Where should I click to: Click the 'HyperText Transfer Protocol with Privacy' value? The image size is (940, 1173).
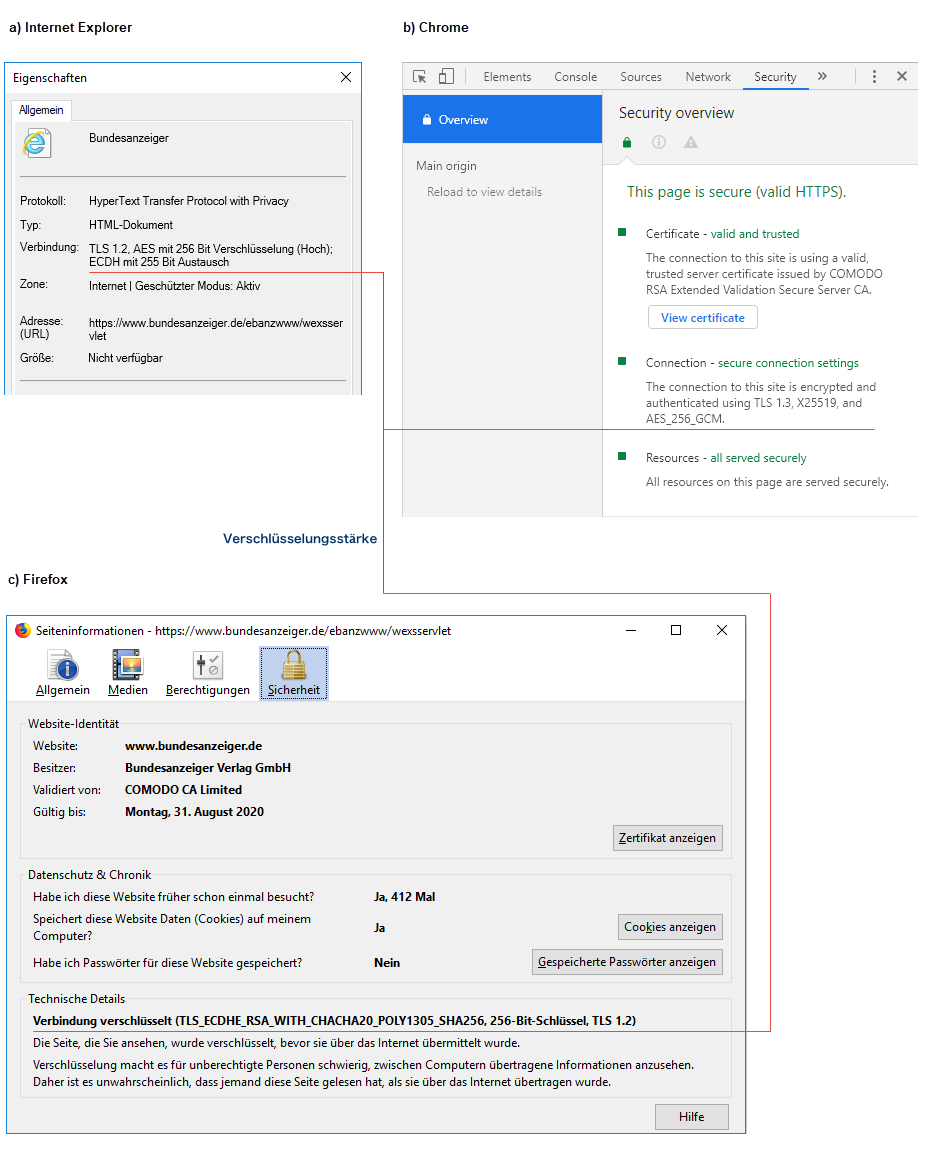click(x=188, y=201)
